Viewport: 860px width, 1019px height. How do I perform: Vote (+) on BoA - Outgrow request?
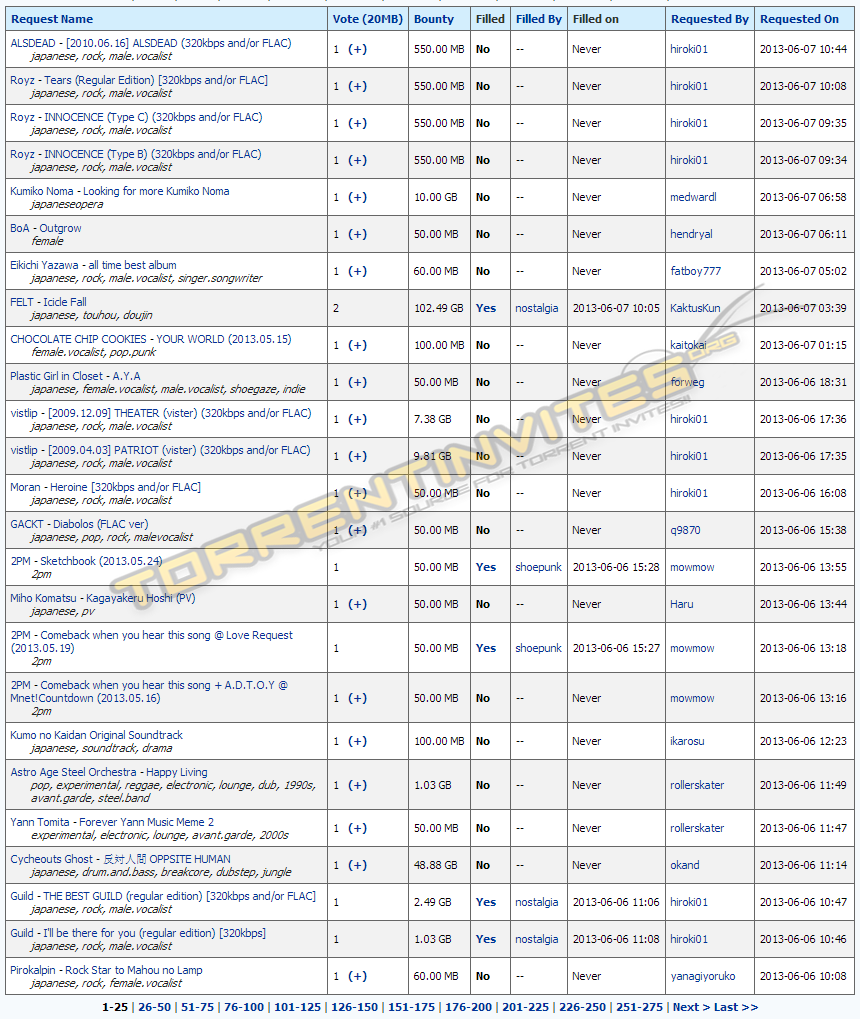click(x=358, y=235)
